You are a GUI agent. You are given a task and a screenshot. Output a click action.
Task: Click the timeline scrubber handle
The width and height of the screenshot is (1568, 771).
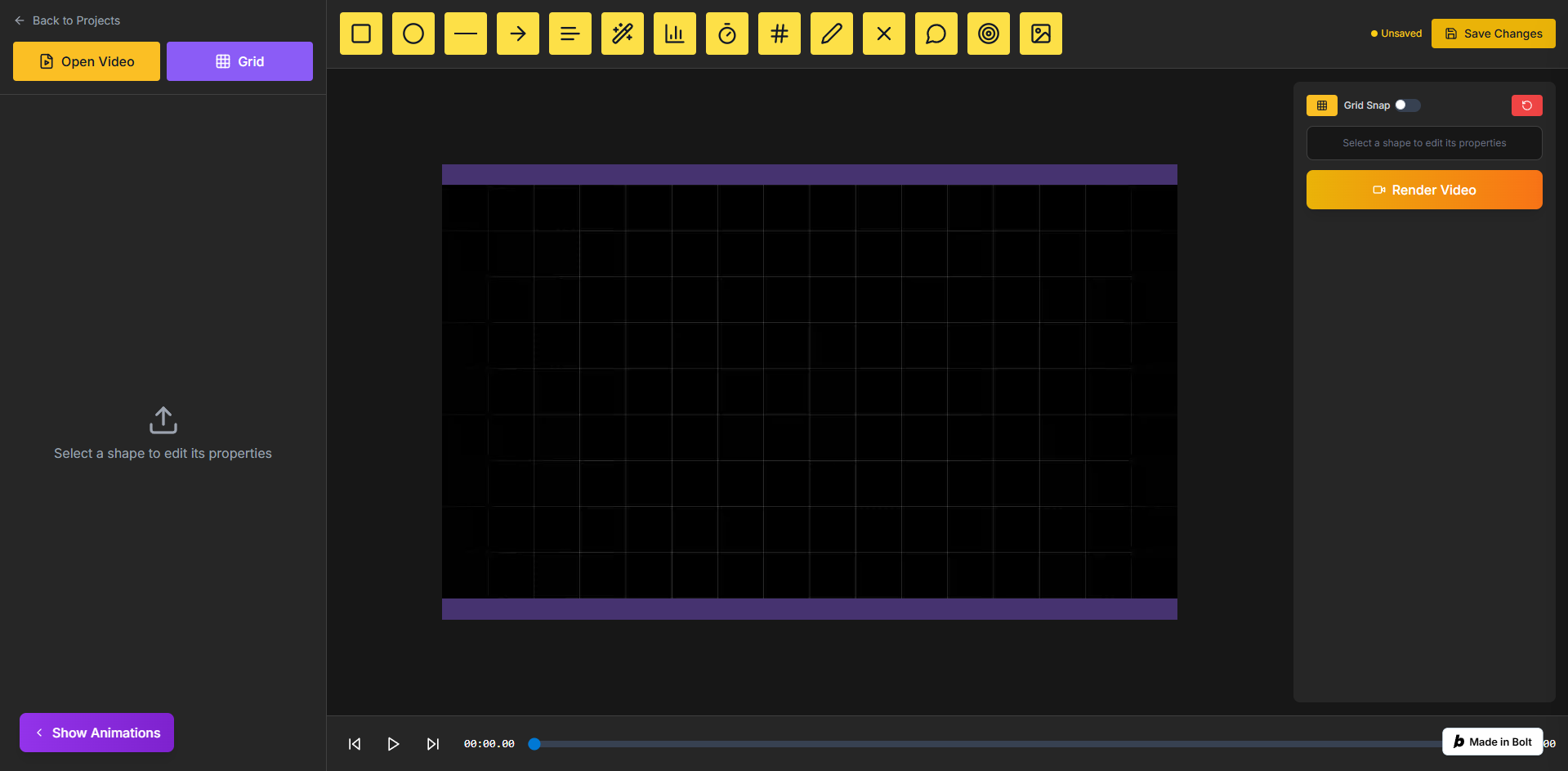534,744
